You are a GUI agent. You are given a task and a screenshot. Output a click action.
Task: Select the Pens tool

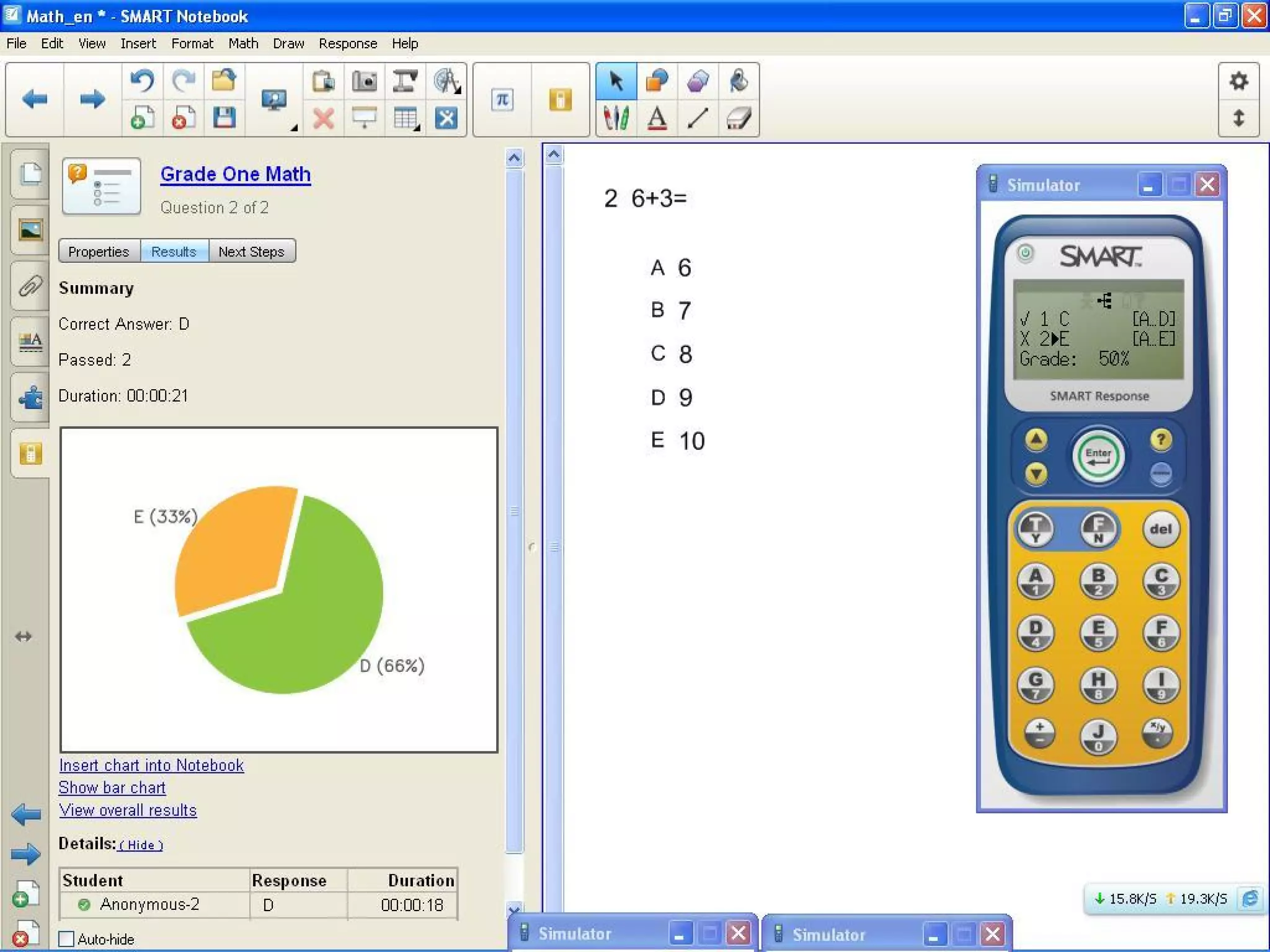point(616,118)
